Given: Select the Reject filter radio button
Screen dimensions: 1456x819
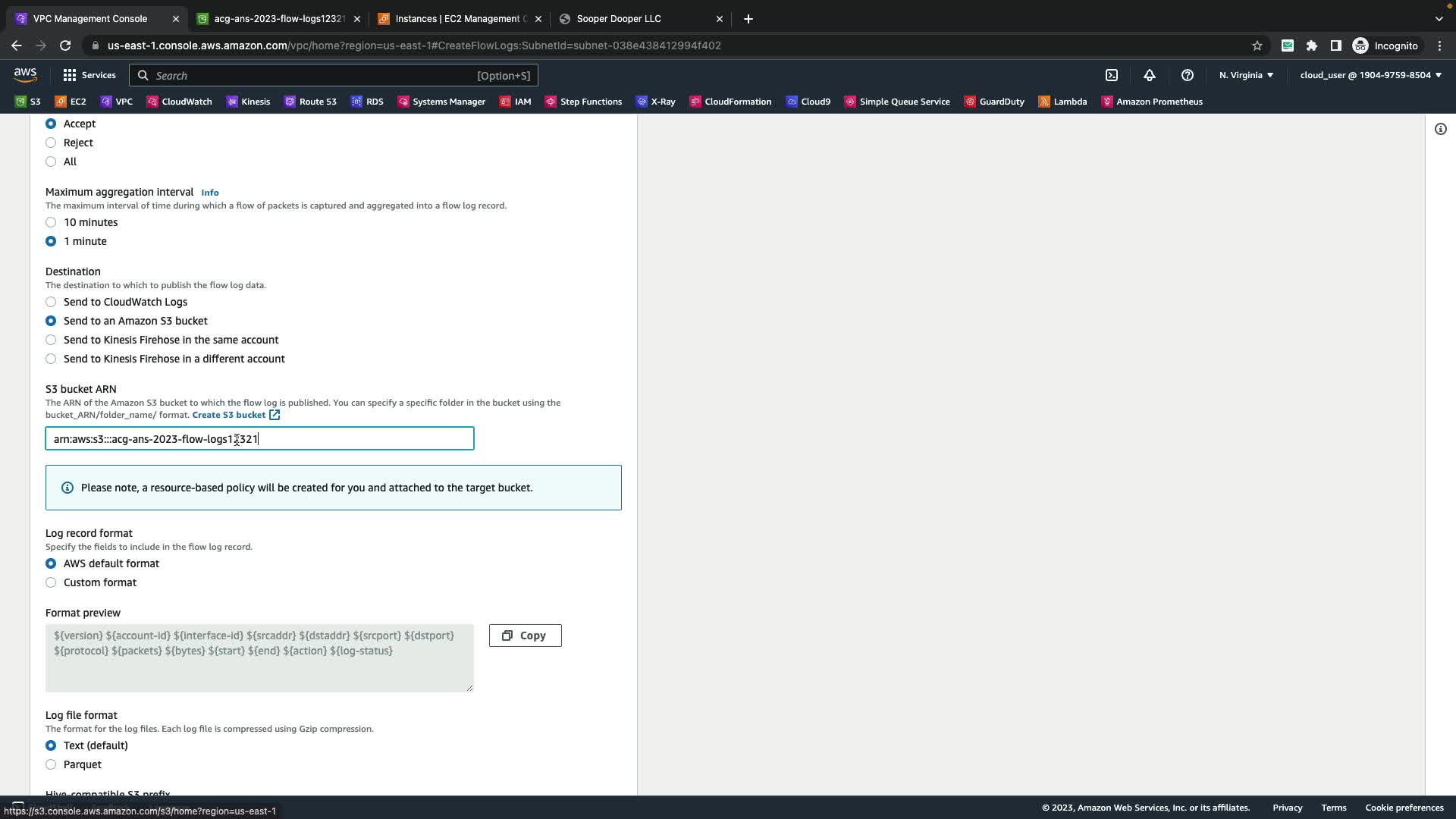Looking at the screenshot, I should [51, 143].
